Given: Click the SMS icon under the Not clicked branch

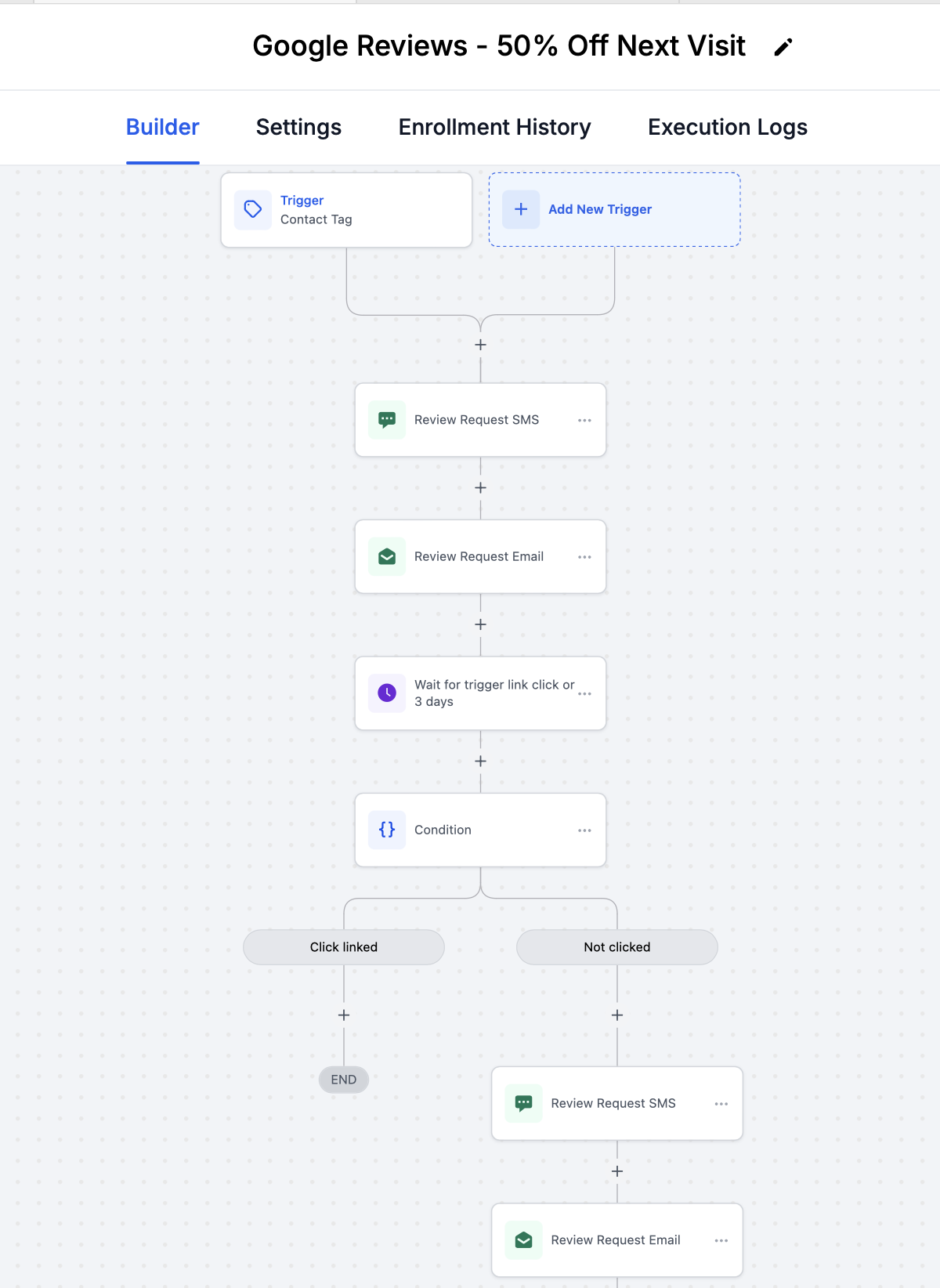Looking at the screenshot, I should [524, 1103].
